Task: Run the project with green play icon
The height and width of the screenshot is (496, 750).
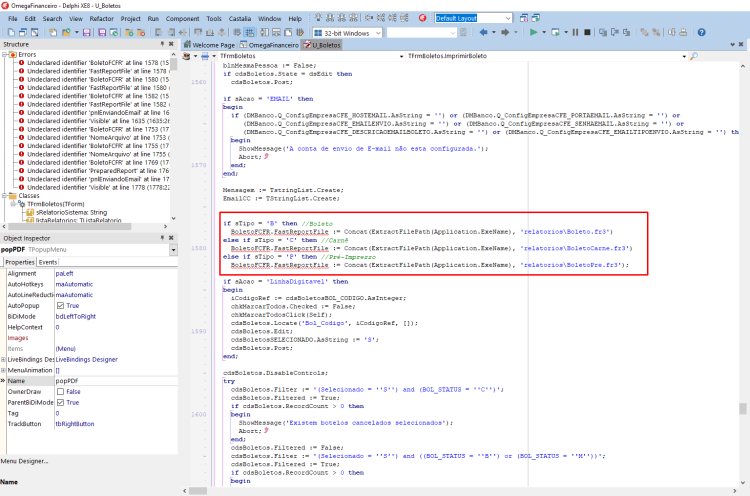Action: [x=533, y=33]
